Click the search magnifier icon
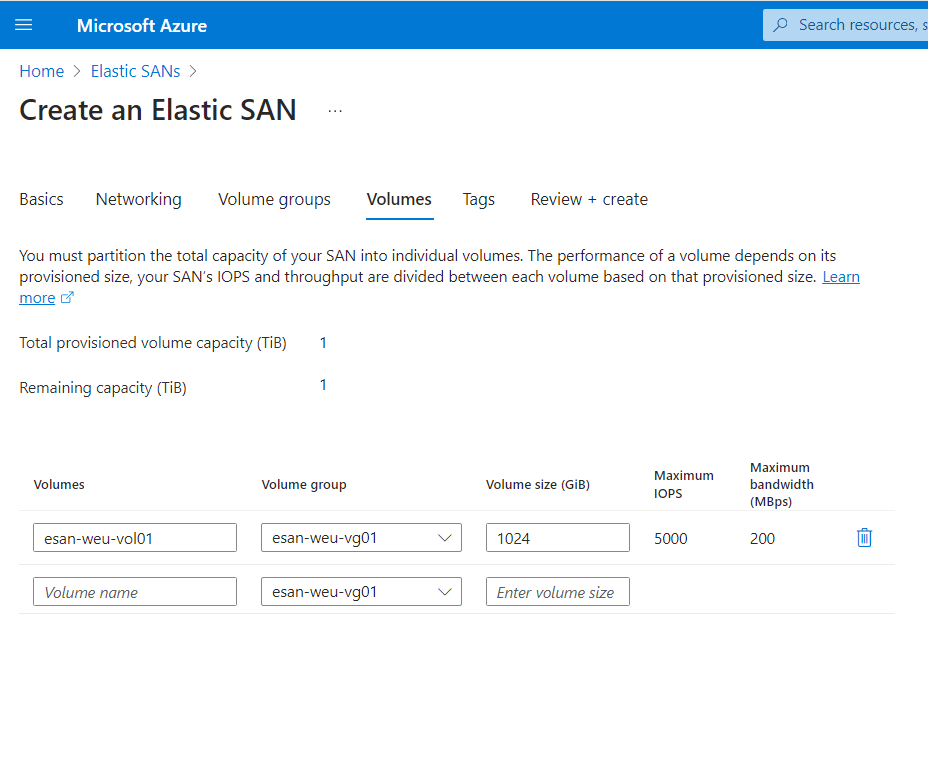Screen dimensions: 928x757 pos(781,25)
